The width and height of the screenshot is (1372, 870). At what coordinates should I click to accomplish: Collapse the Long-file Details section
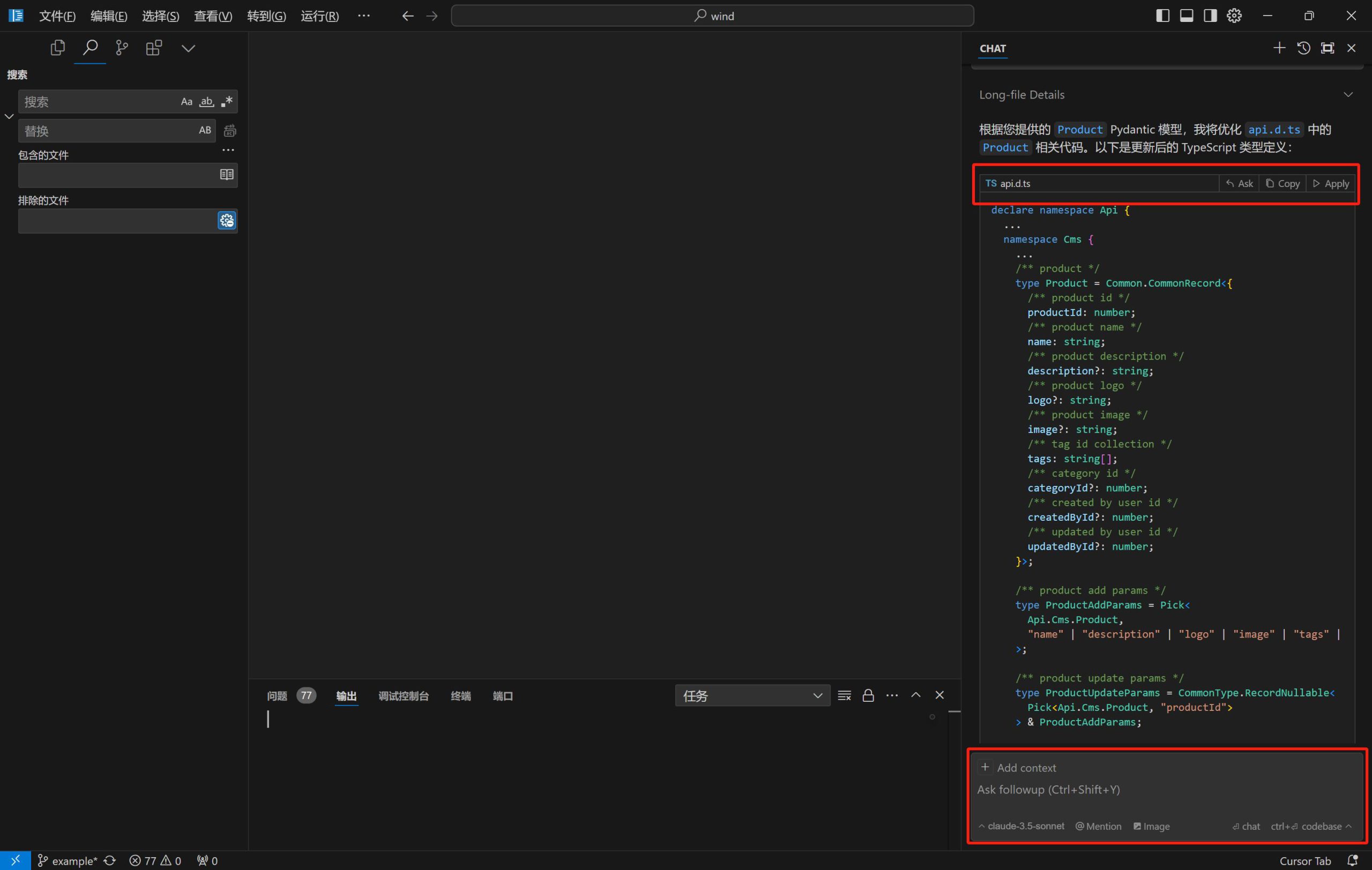click(1347, 94)
